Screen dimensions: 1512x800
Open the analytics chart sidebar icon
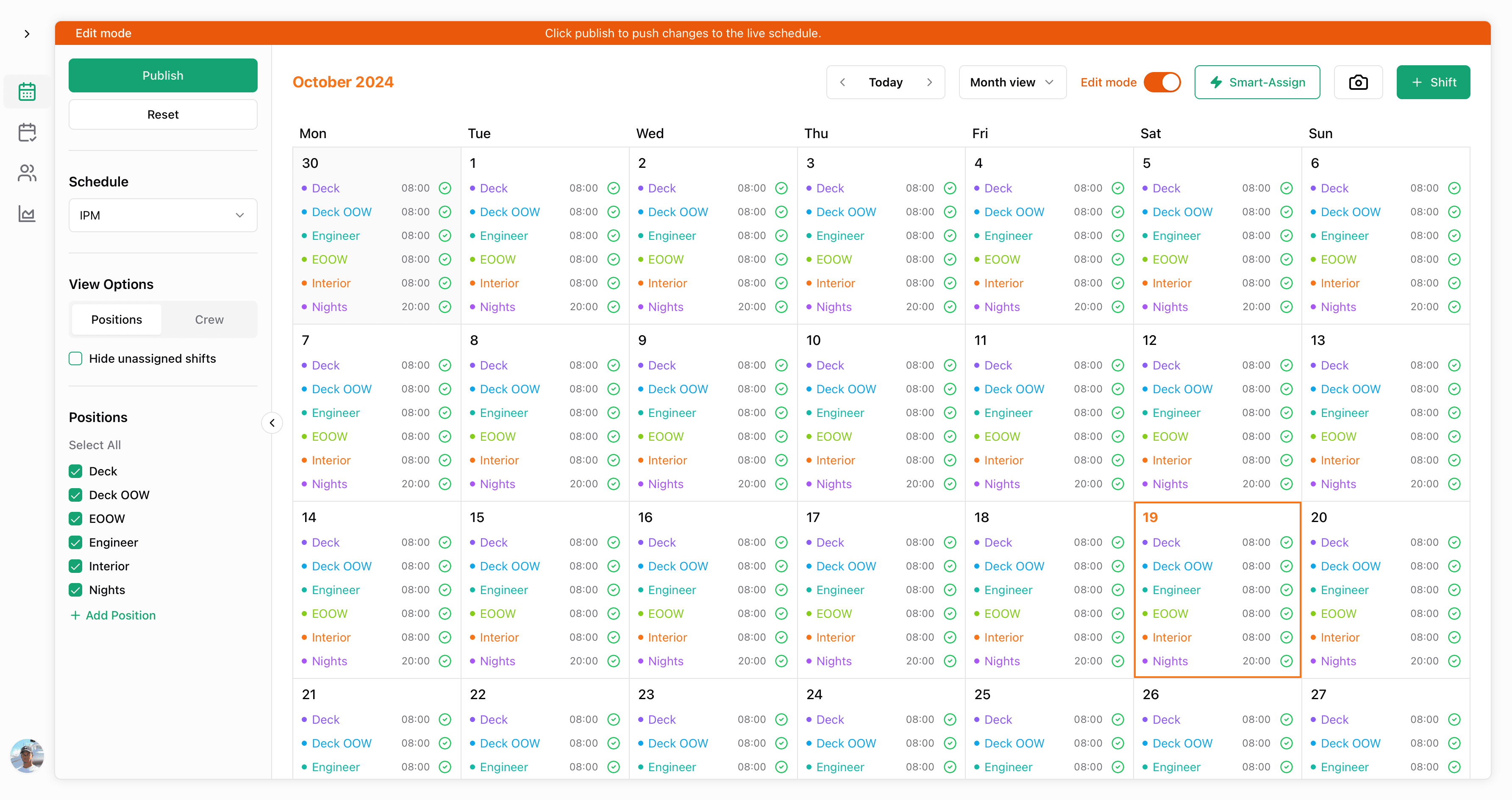point(27,213)
